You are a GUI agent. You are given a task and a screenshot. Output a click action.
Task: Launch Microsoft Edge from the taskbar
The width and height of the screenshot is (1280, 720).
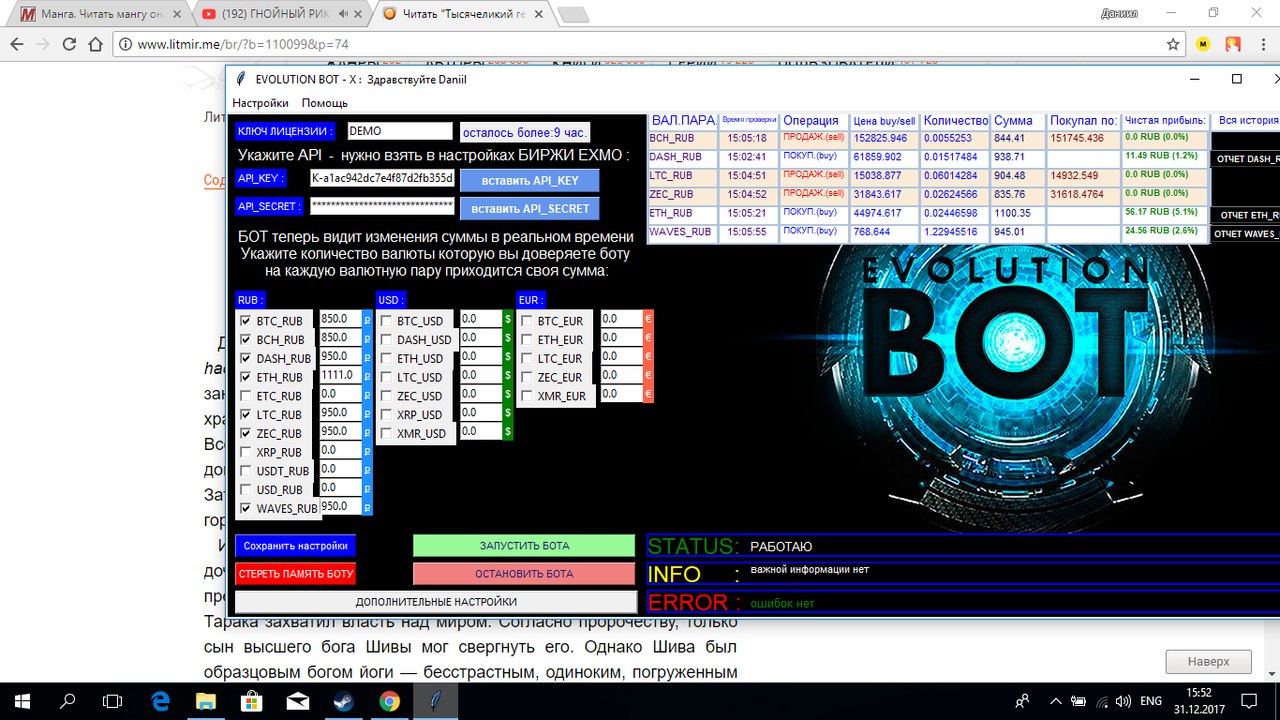160,701
